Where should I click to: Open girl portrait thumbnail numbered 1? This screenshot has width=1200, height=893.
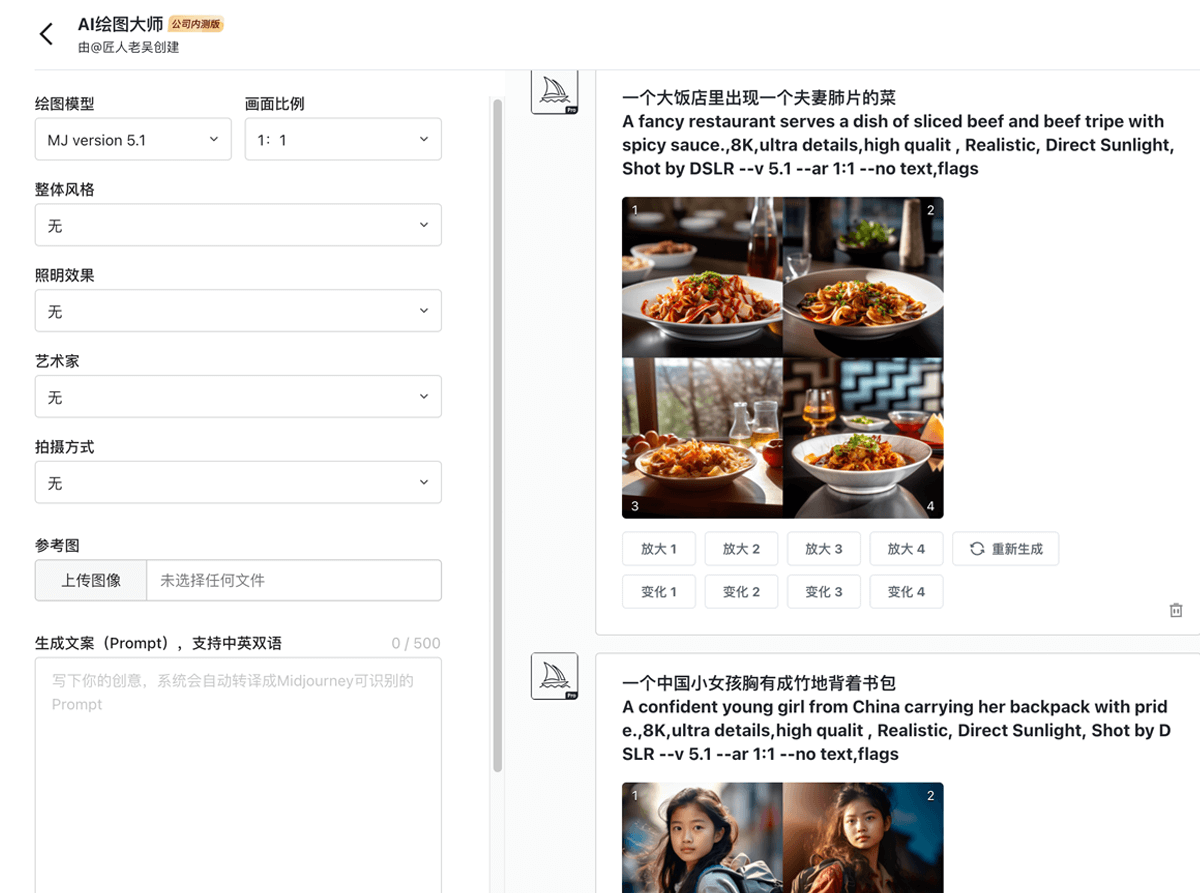702,838
